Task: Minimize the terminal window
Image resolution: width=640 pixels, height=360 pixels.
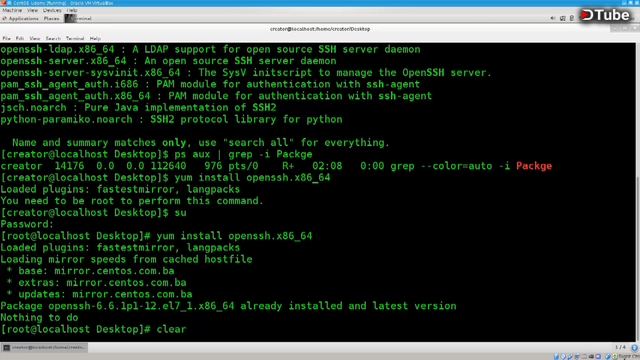Action: pyautogui.click(x=615, y=29)
